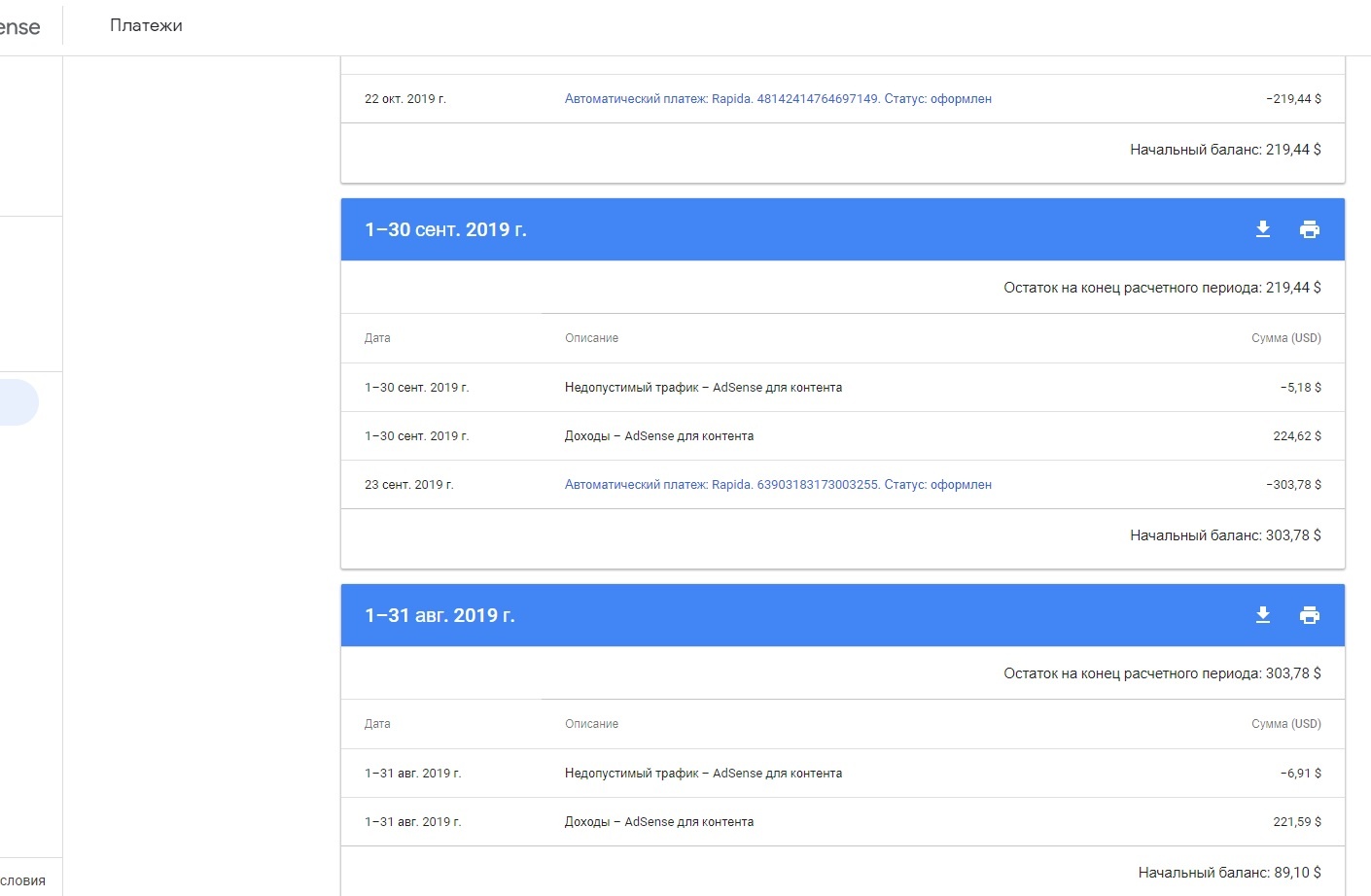The height and width of the screenshot is (896, 1371).
Task: Click the Дата column header for September
Action: tap(377, 338)
